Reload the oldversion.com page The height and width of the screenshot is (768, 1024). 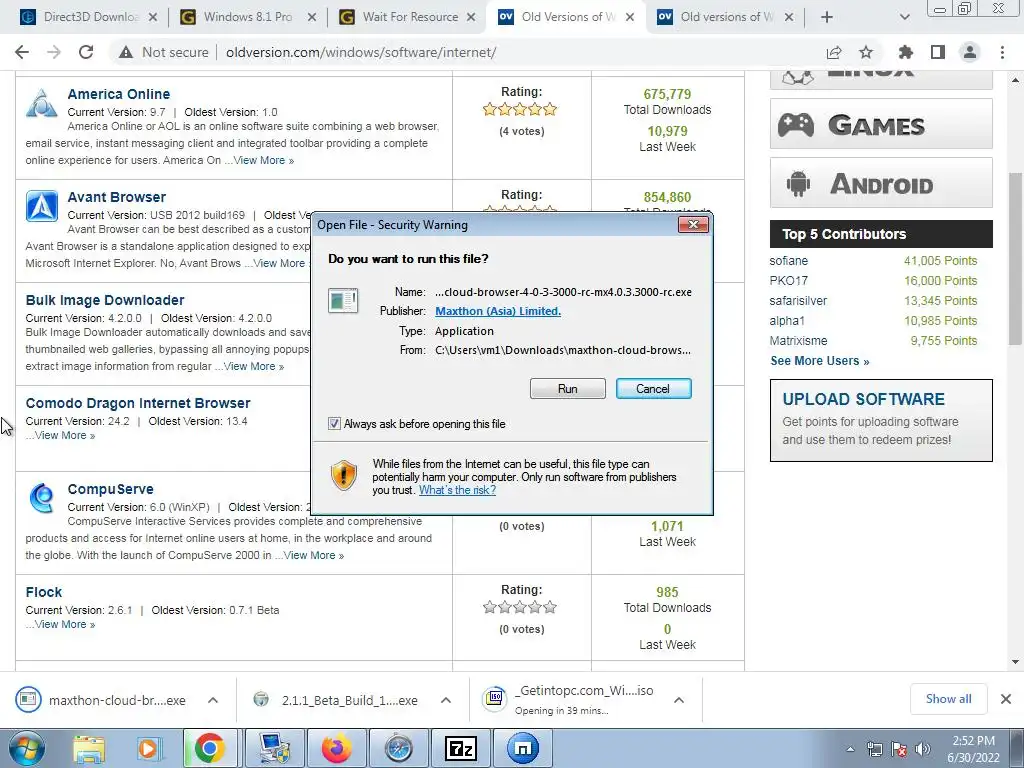(x=86, y=52)
